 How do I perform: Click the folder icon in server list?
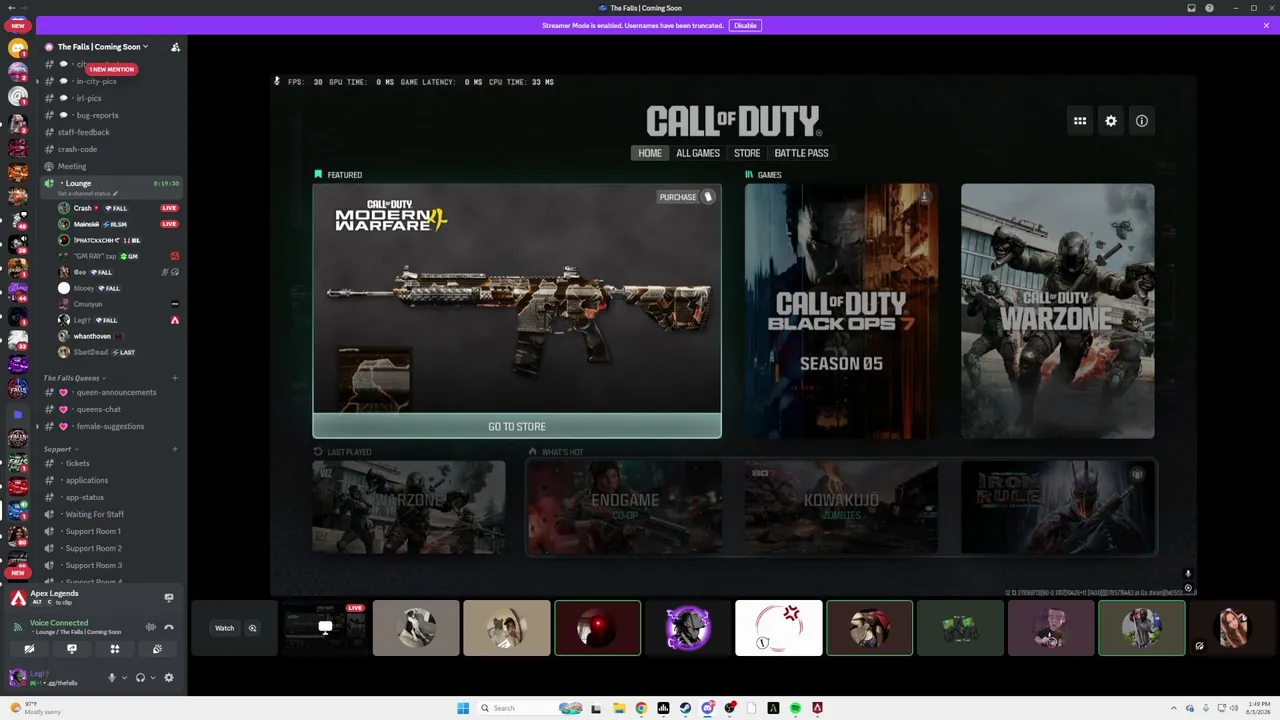point(18,414)
